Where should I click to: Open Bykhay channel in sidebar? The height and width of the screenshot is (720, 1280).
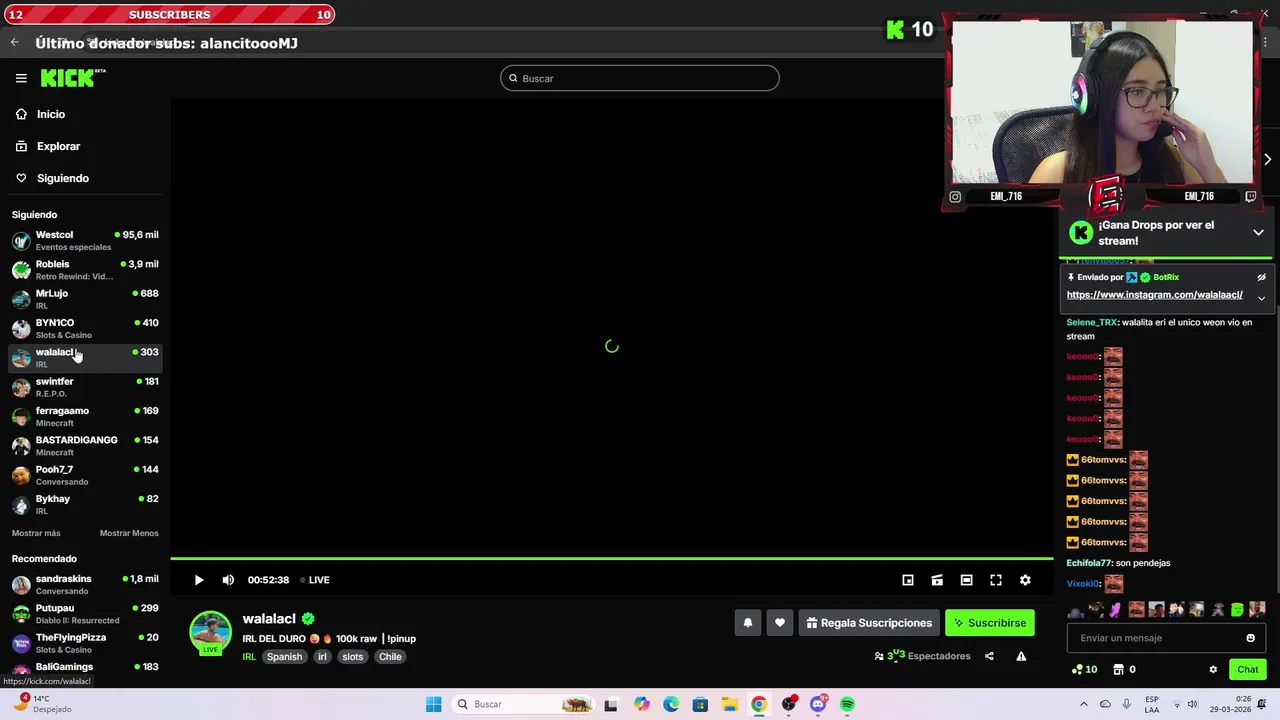[85, 504]
